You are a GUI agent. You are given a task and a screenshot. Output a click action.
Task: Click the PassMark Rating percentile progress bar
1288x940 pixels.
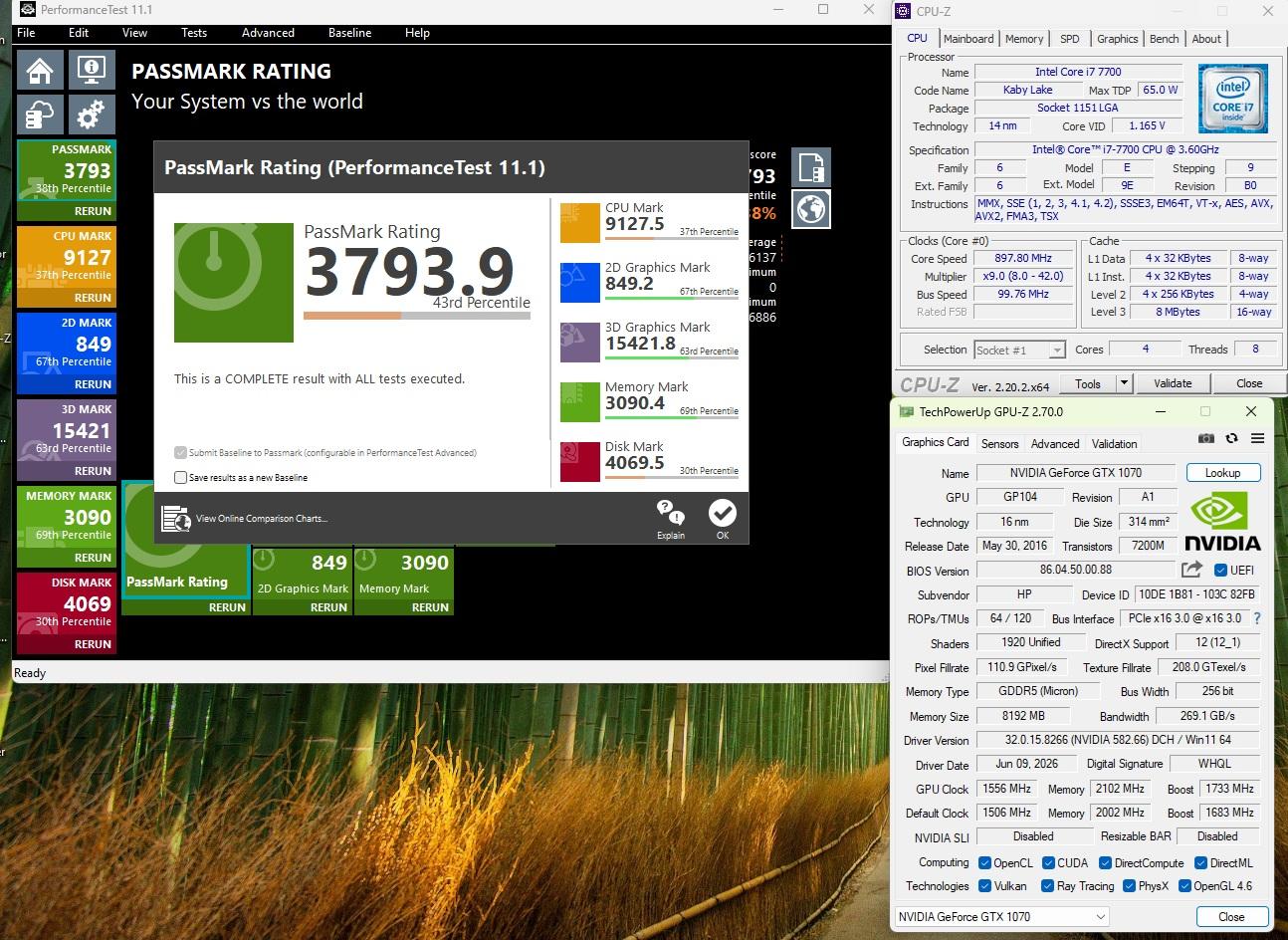click(x=416, y=316)
